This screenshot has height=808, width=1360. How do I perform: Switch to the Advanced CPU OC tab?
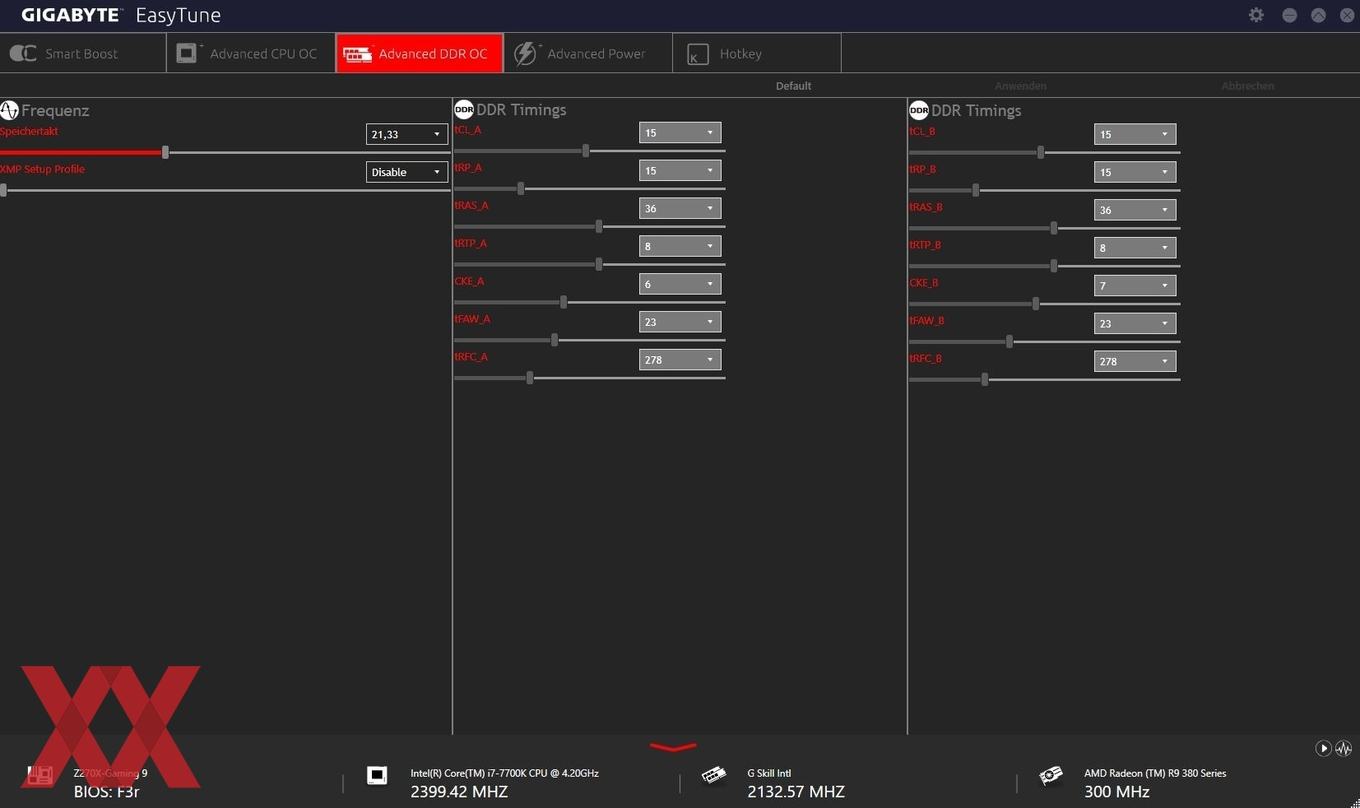point(251,53)
